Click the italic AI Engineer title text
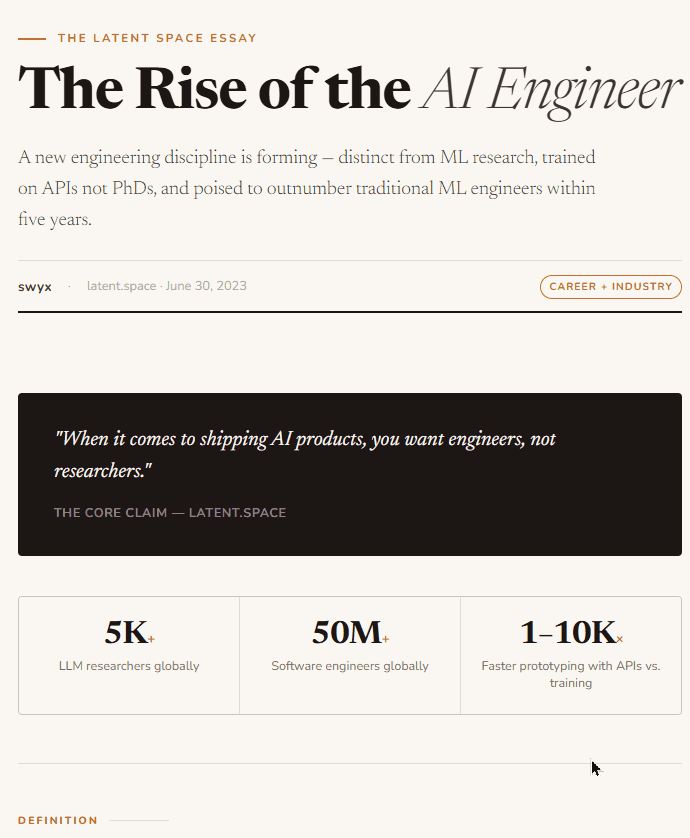The height and width of the screenshot is (838, 690). tap(551, 92)
